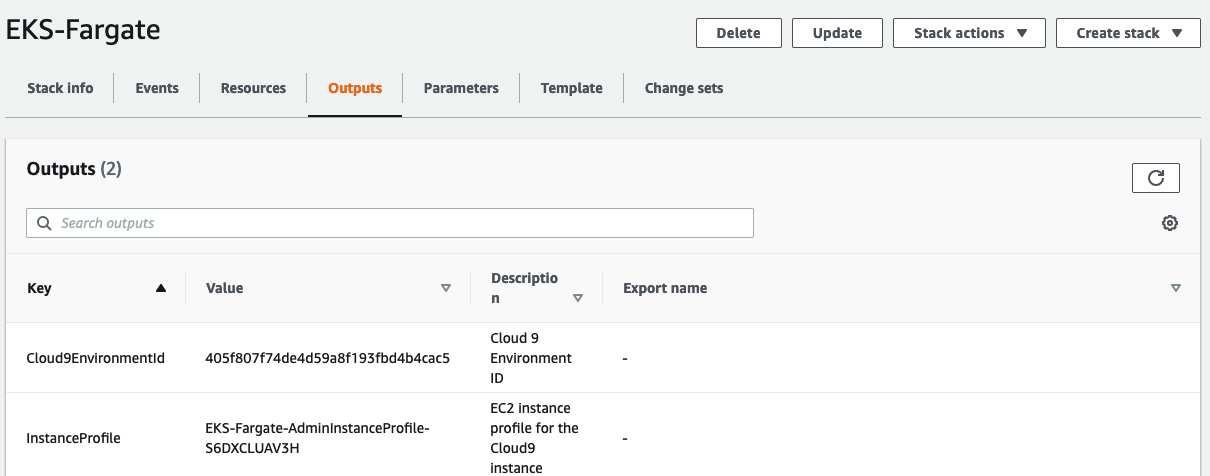Click the Delete stack button
Image resolution: width=1210 pixels, height=476 pixels.
(738, 33)
